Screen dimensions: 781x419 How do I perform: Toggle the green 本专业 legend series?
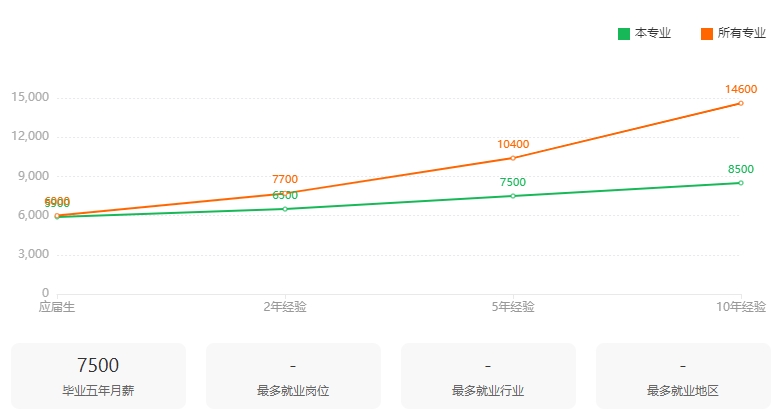[x=644, y=33]
